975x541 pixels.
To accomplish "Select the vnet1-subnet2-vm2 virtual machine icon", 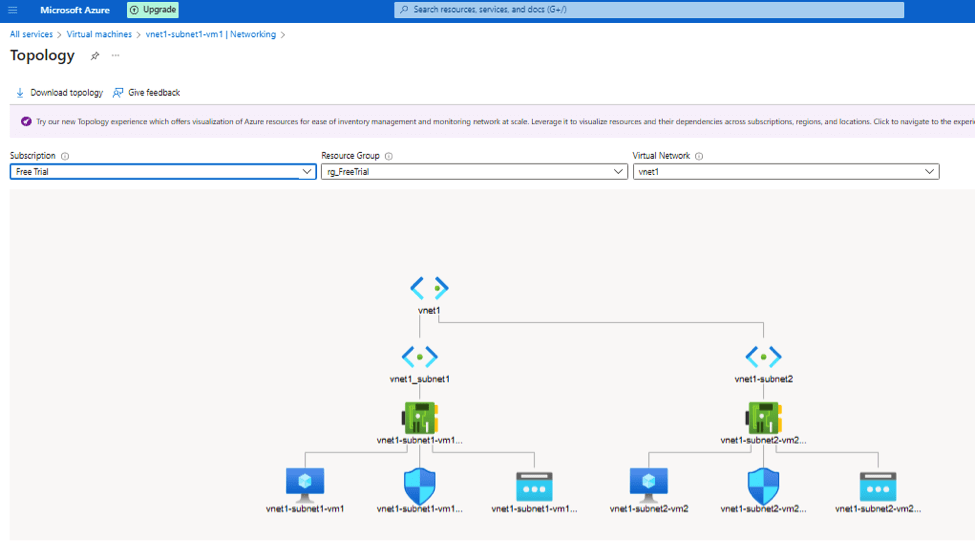I will coord(648,484).
